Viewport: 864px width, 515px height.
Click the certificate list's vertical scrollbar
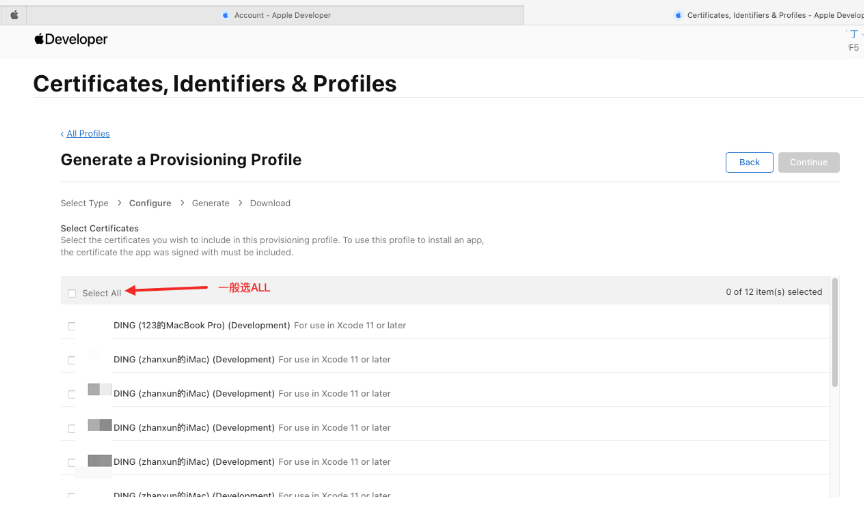(835, 340)
